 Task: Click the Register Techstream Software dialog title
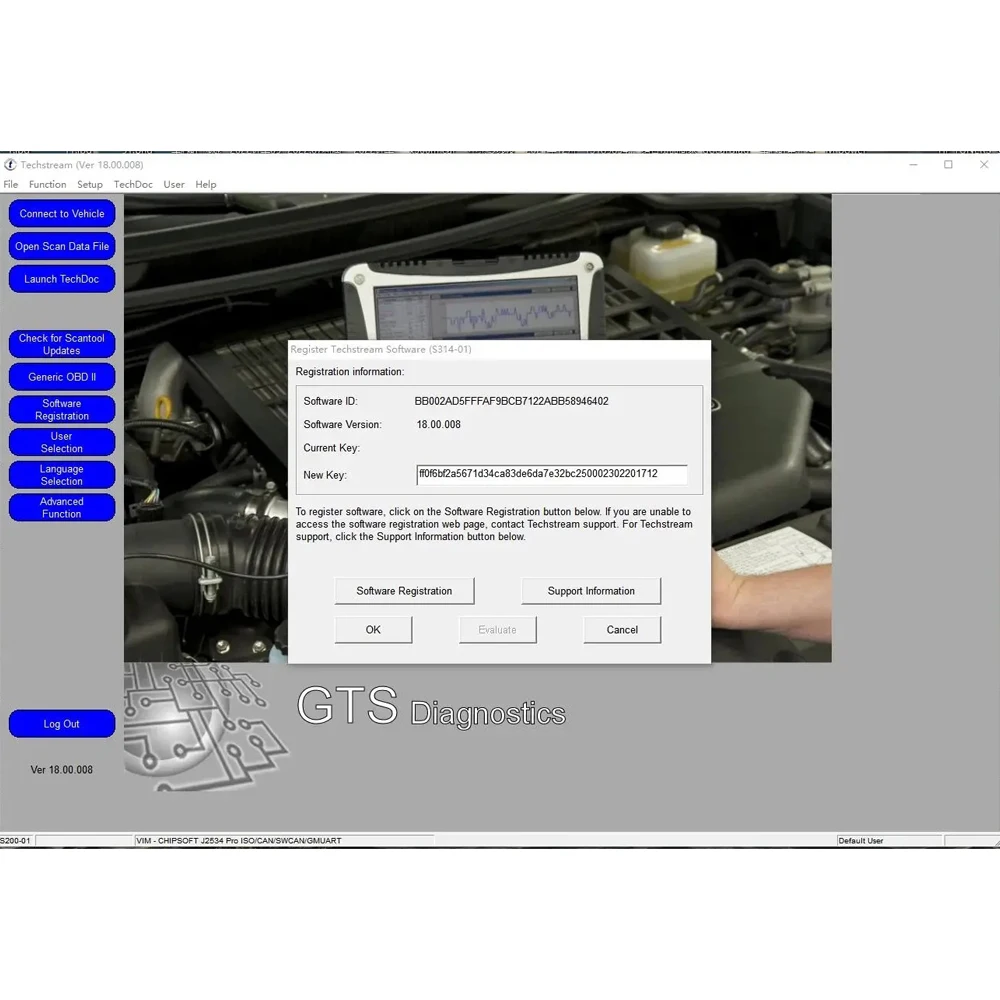pyautogui.click(x=381, y=349)
